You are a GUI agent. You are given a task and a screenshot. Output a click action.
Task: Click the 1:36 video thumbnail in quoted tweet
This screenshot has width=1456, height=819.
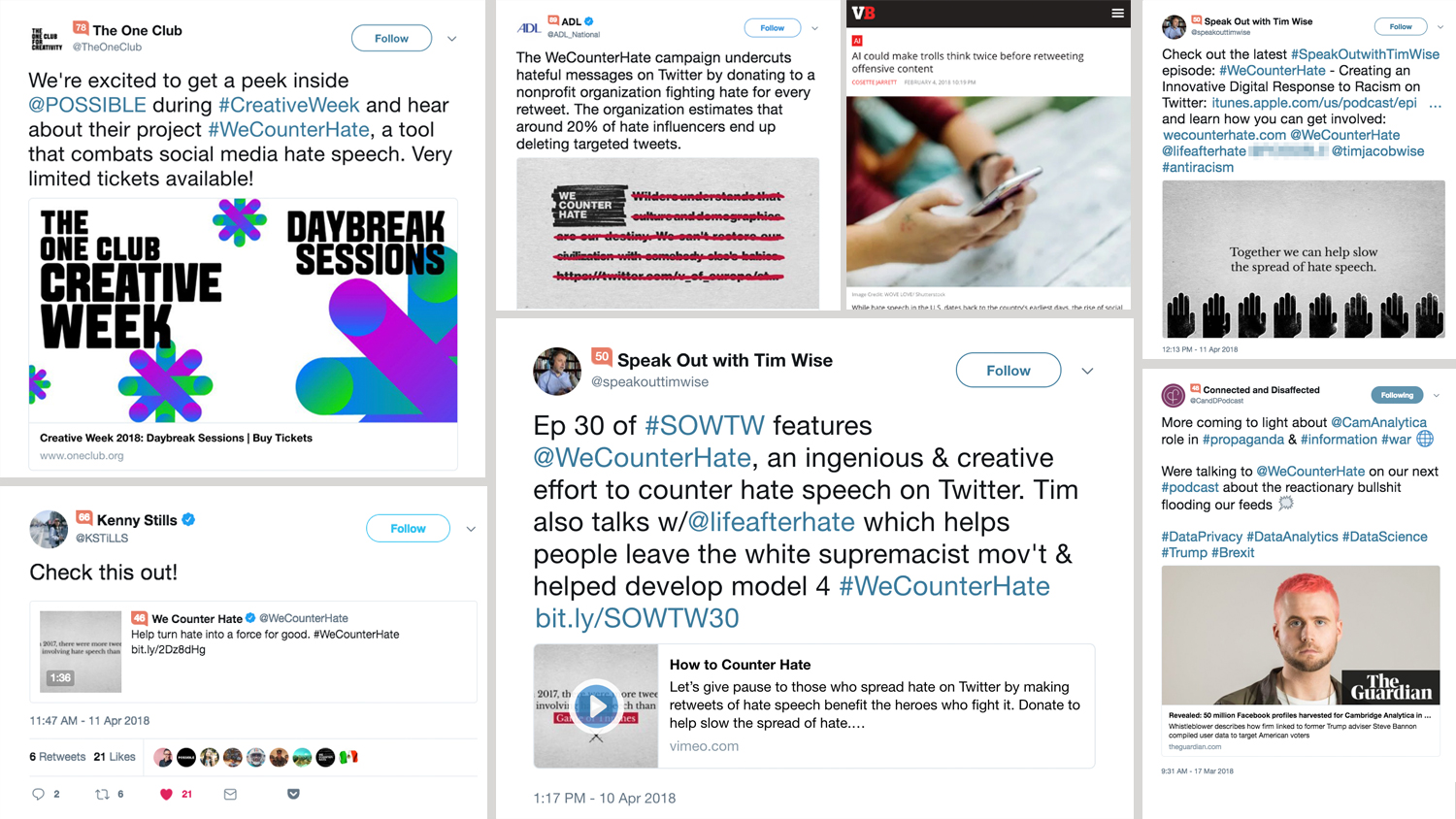coord(81,651)
